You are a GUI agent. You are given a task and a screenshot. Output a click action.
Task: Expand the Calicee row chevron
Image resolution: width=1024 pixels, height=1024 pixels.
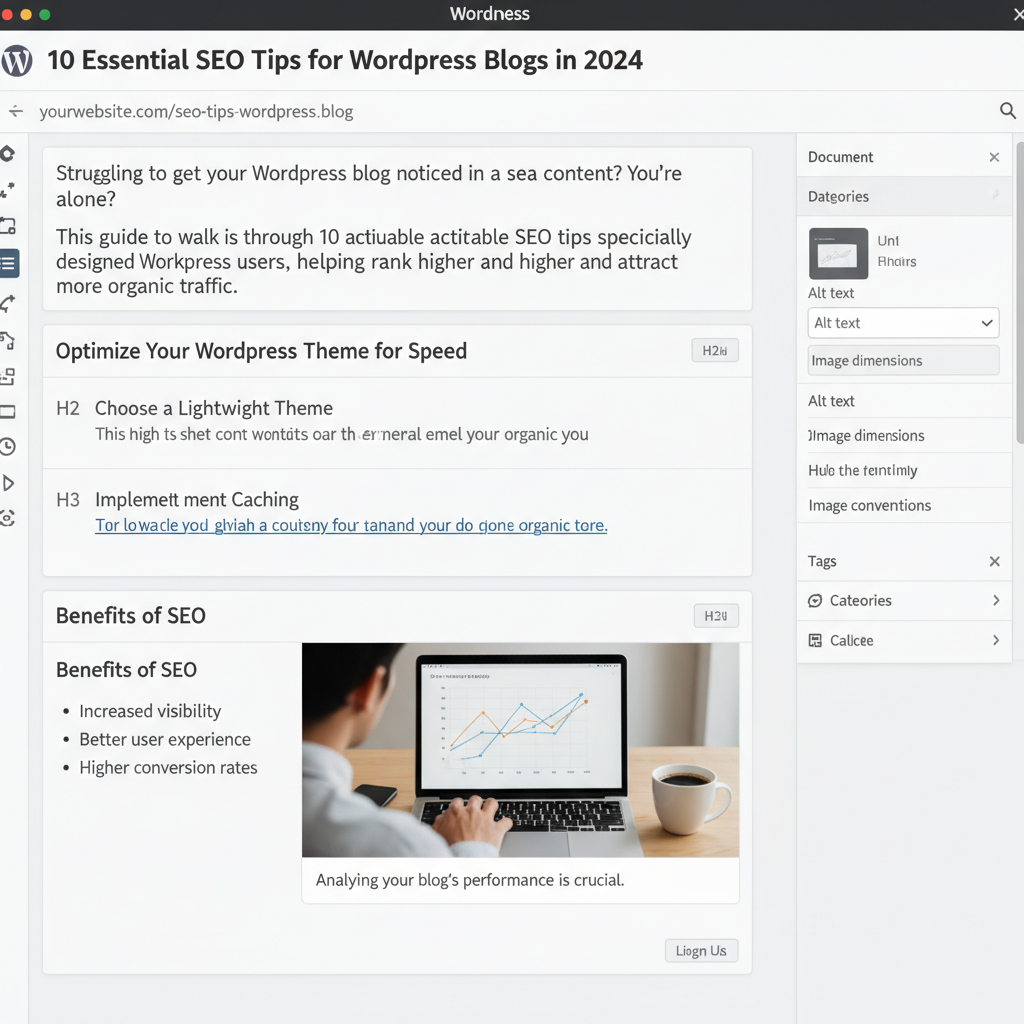click(x=995, y=640)
